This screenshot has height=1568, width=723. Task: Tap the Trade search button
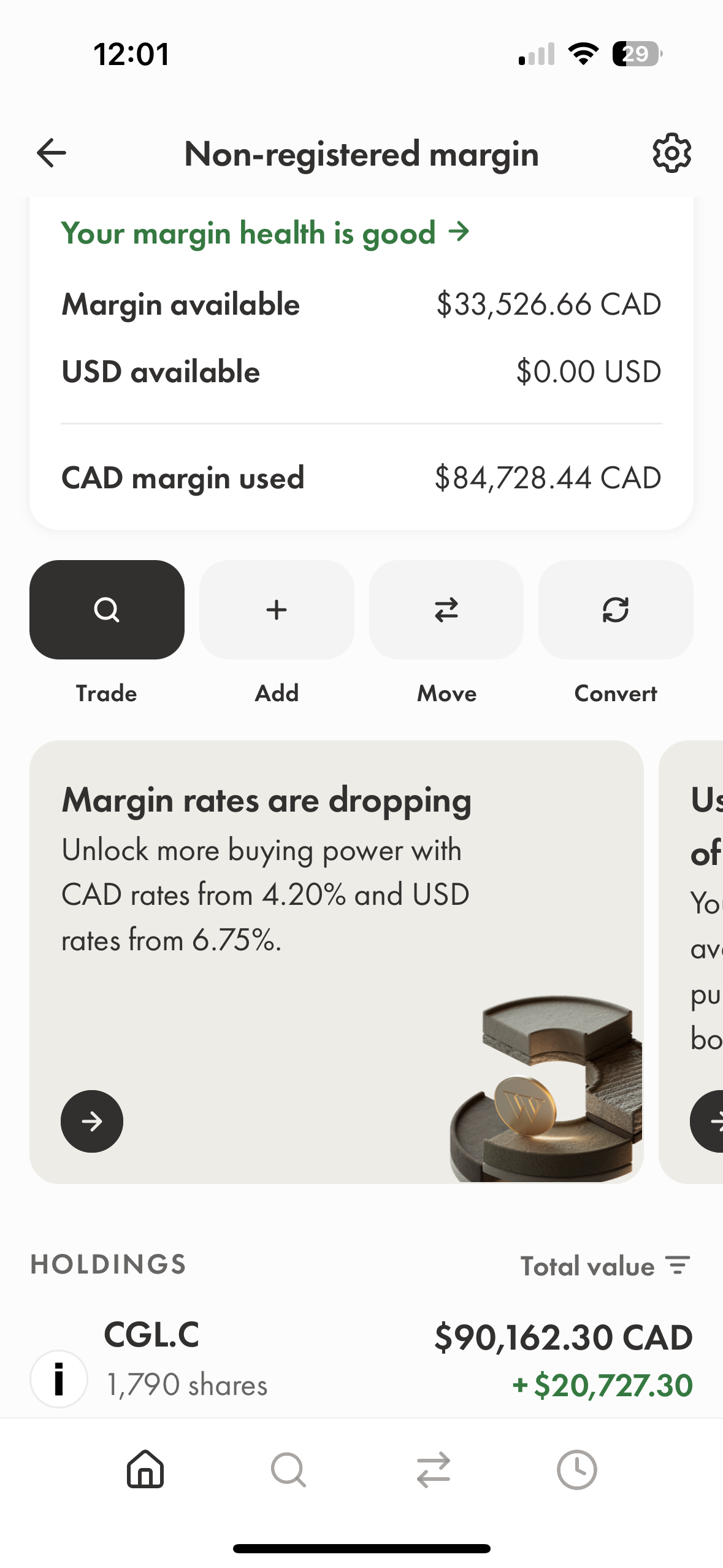[107, 609]
